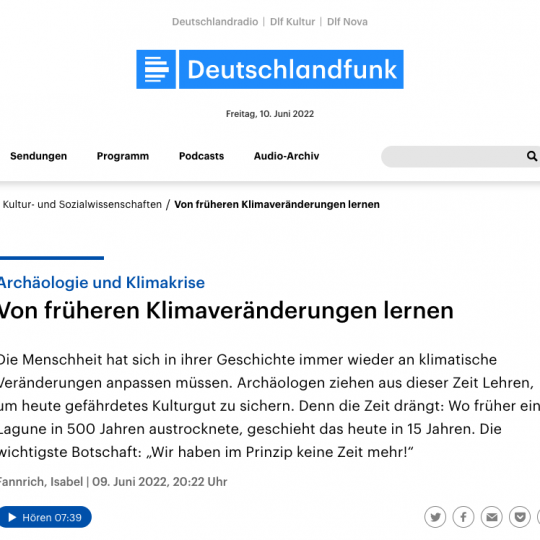The height and width of the screenshot is (540, 540).
Task: Open the Audio-Archiv navigation item
Action: [287, 156]
